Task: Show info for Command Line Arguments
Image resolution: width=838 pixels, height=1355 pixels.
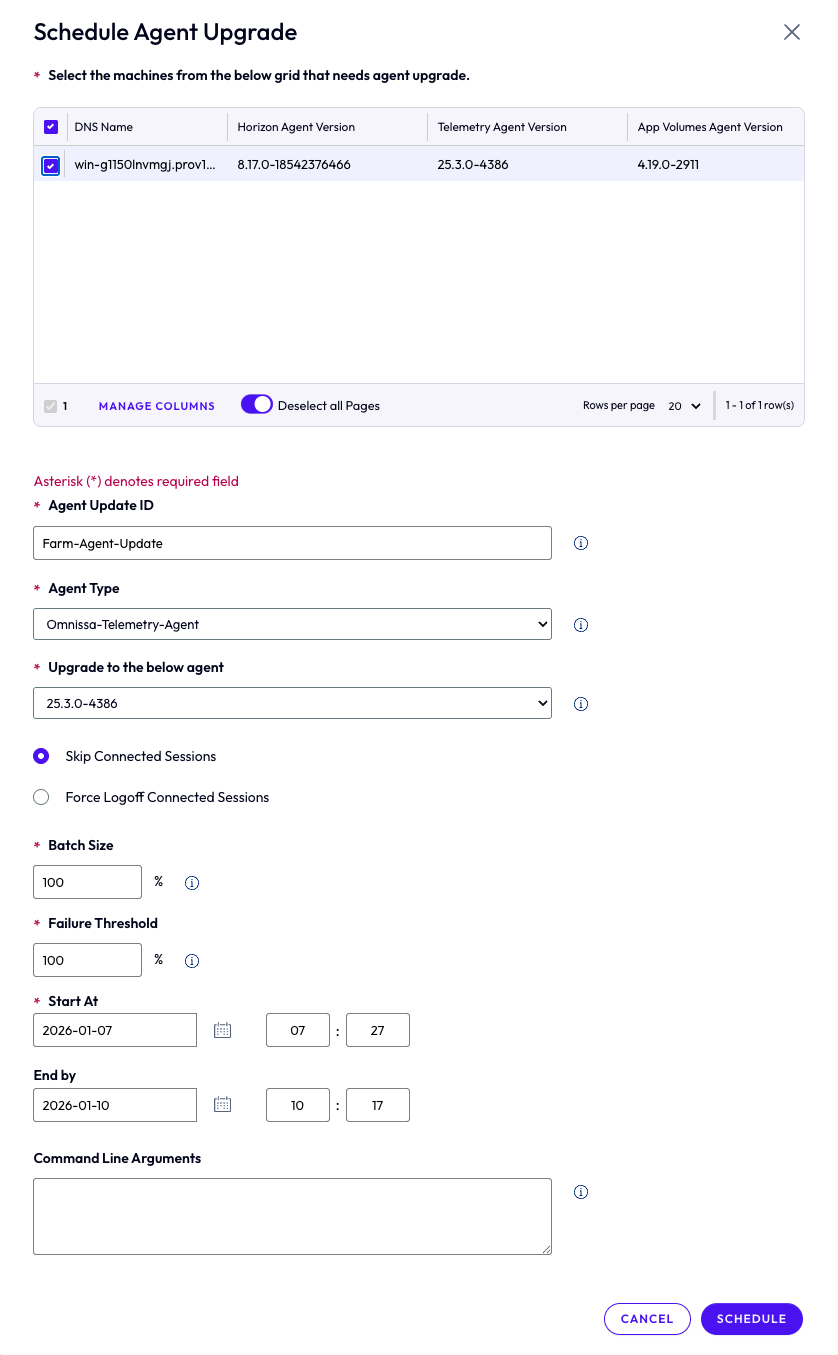Action: click(x=581, y=1192)
